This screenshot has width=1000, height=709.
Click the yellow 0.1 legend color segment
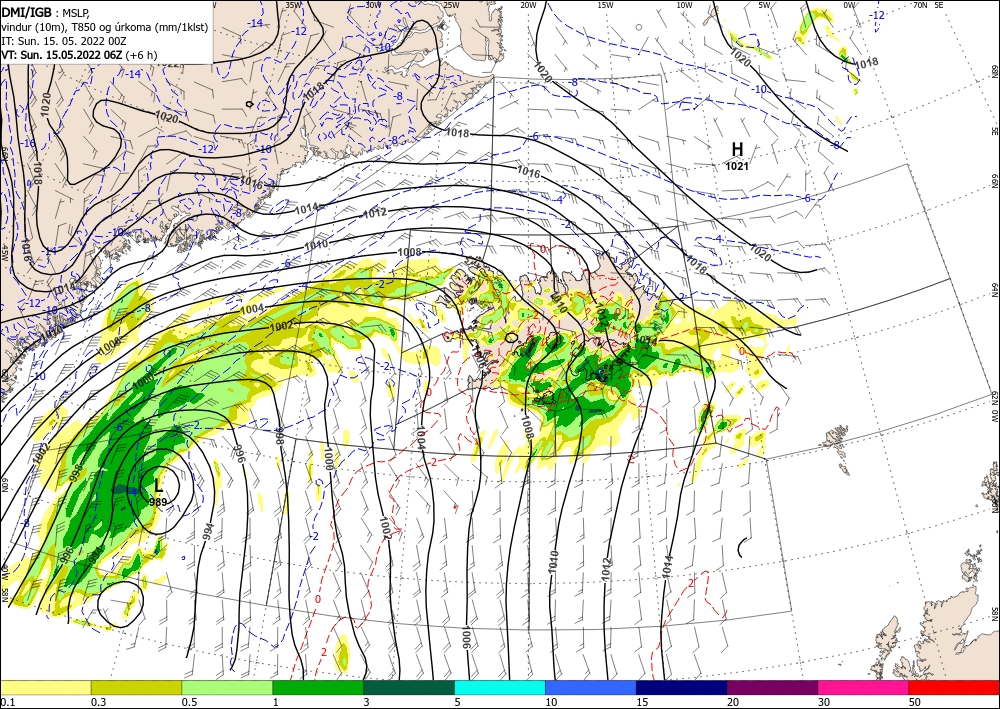click(46, 687)
